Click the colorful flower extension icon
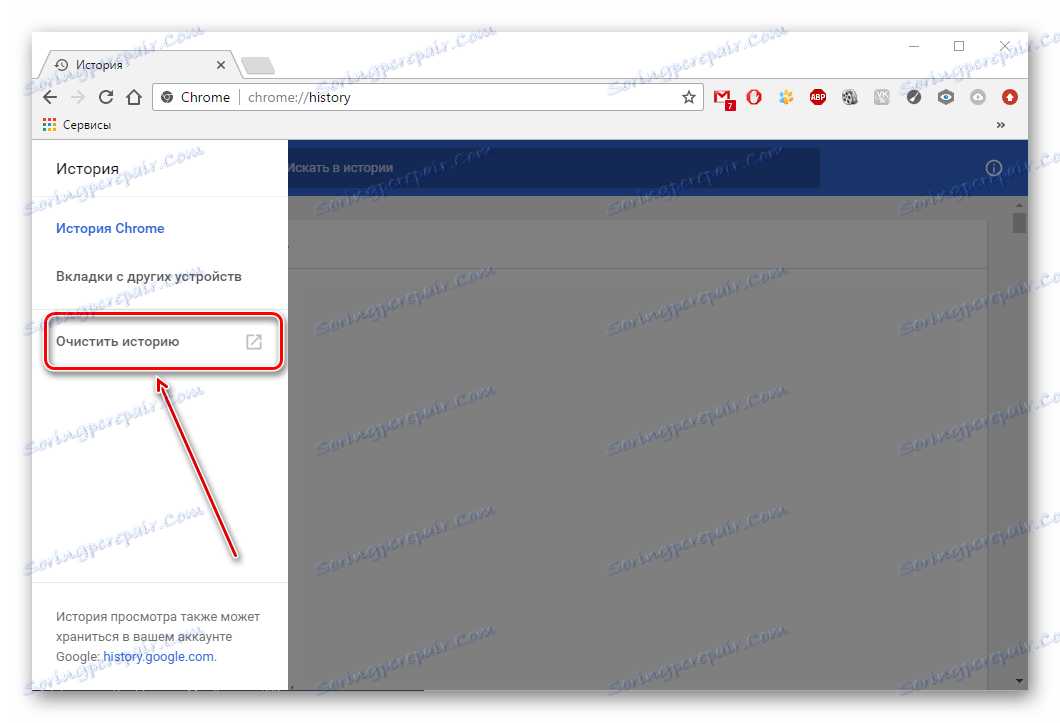The height and width of the screenshot is (723, 1060). (x=786, y=97)
